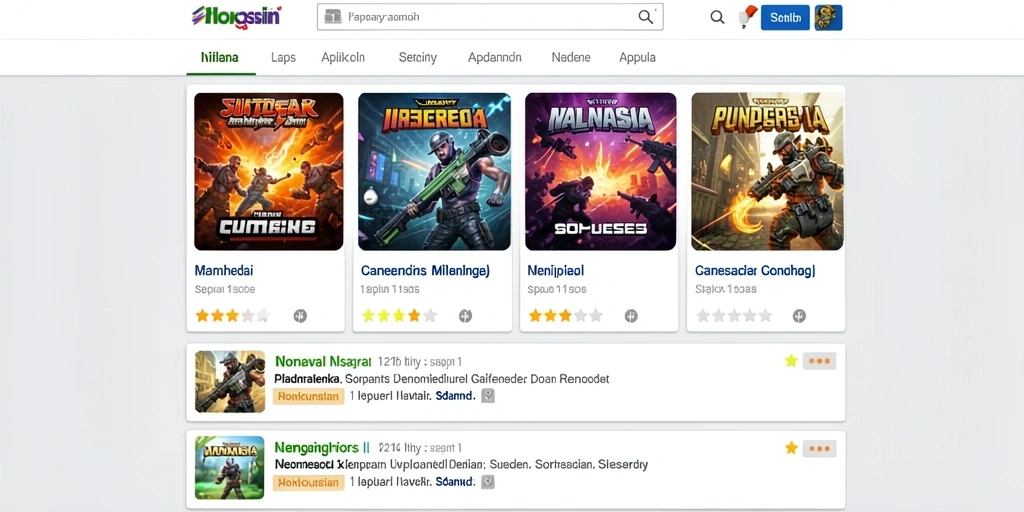Go to the Appula tab

click(x=637, y=57)
